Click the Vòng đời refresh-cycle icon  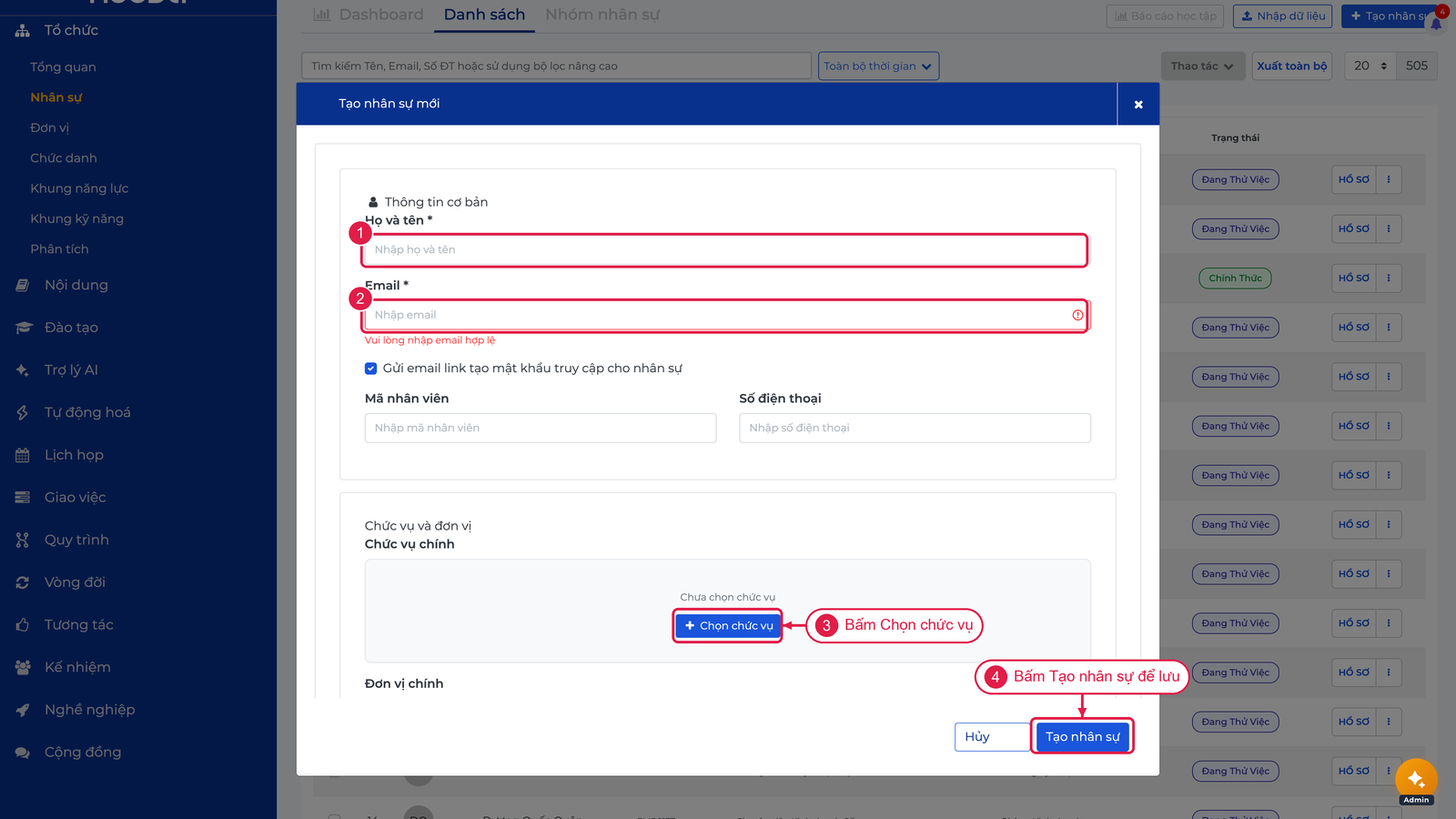pyautogui.click(x=23, y=582)
